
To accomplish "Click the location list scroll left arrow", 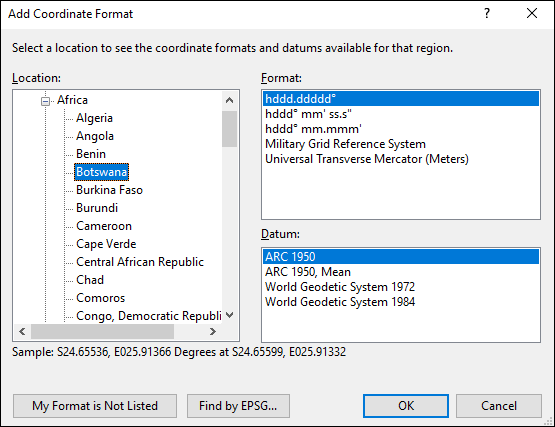I will click(22, 331).
